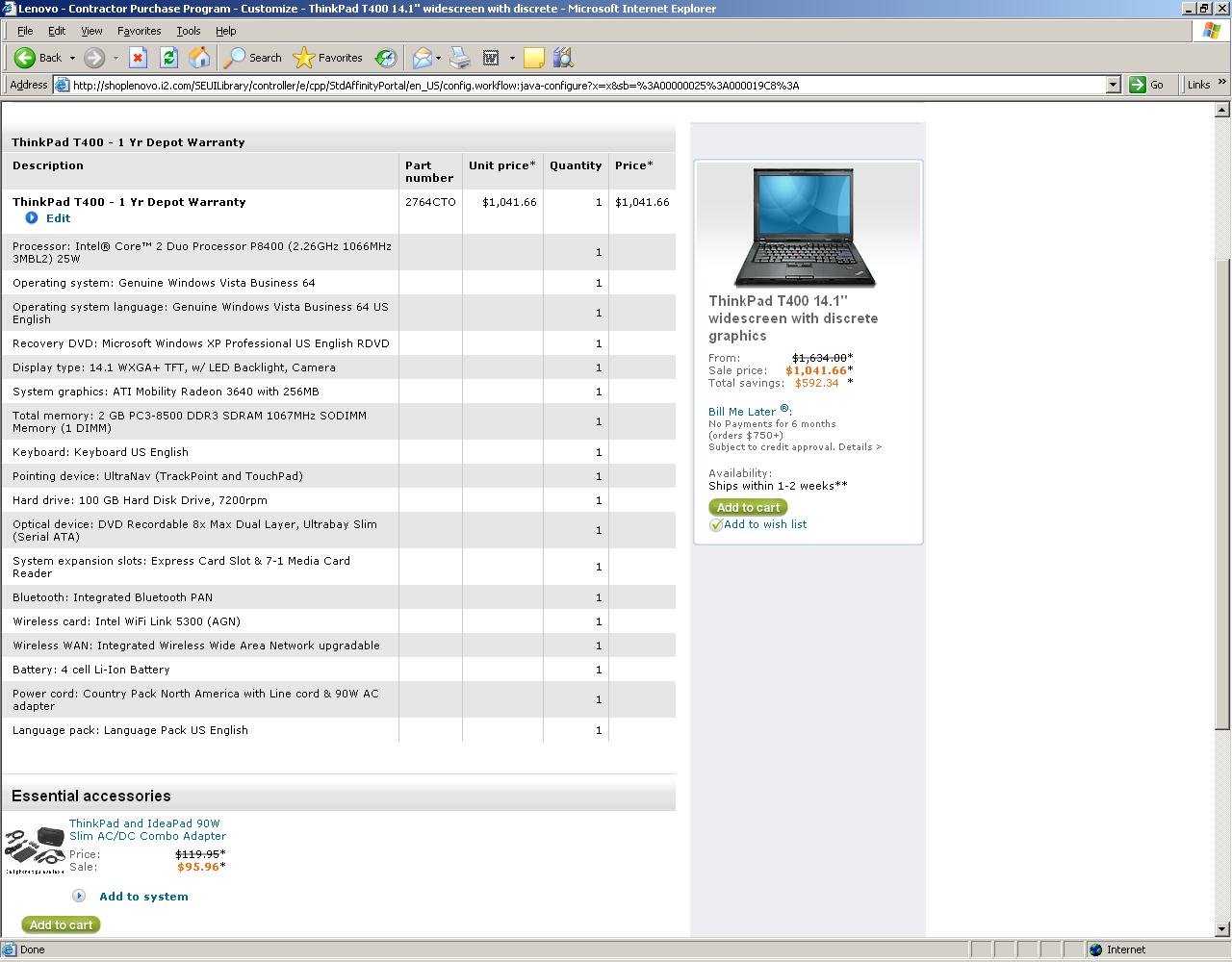Click Edit link under ThinkPad T400 warranty

(x=58, y=218)
